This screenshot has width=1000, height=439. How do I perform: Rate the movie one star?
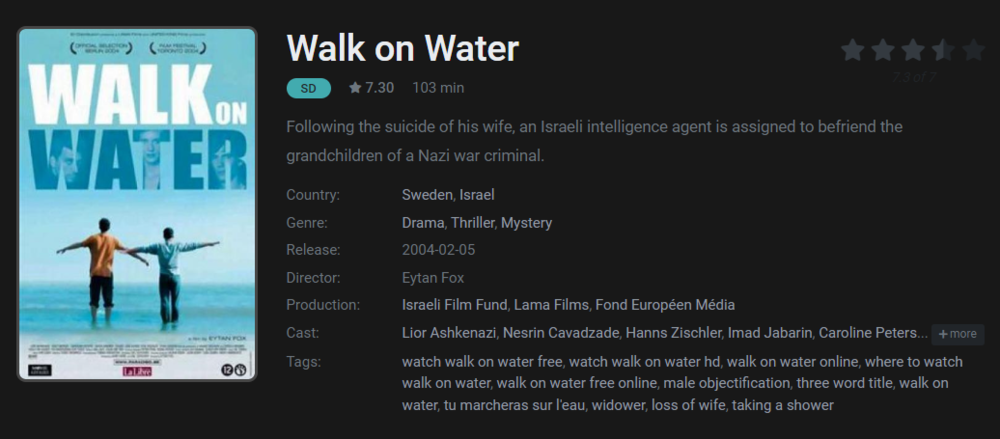coord(853,50)
